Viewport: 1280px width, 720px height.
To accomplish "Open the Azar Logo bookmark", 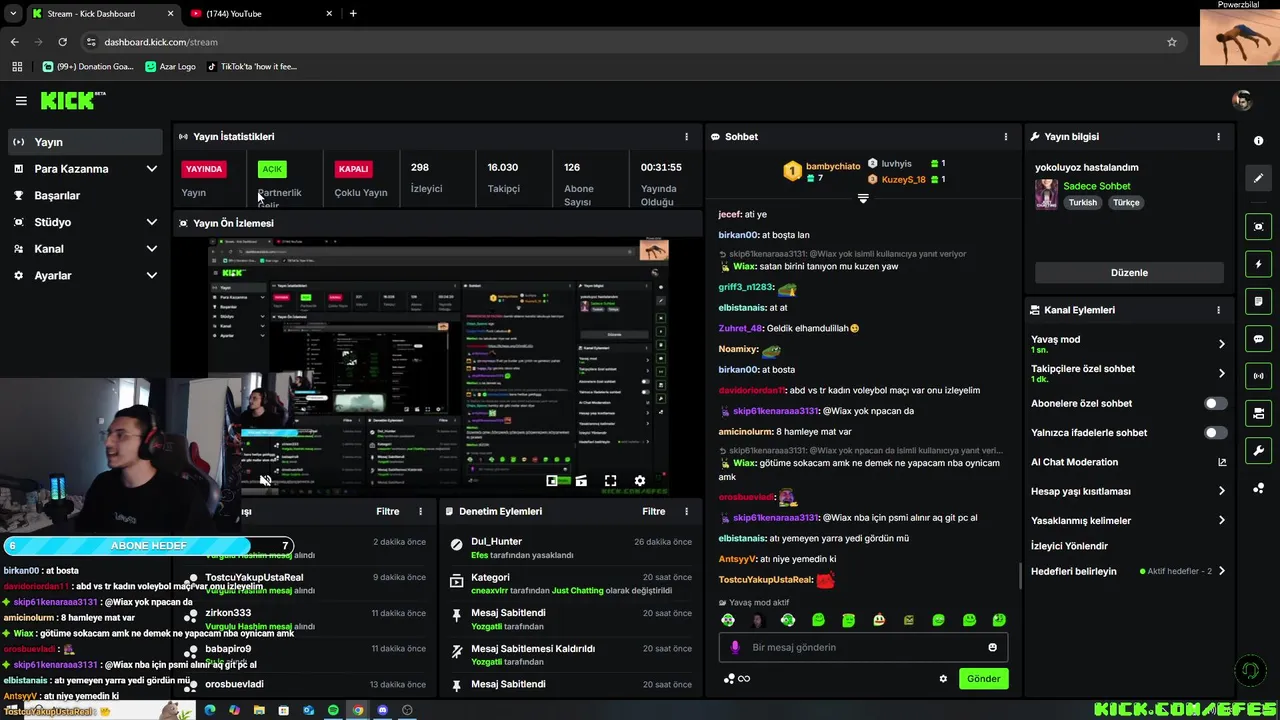I will (x=170, y=67).
